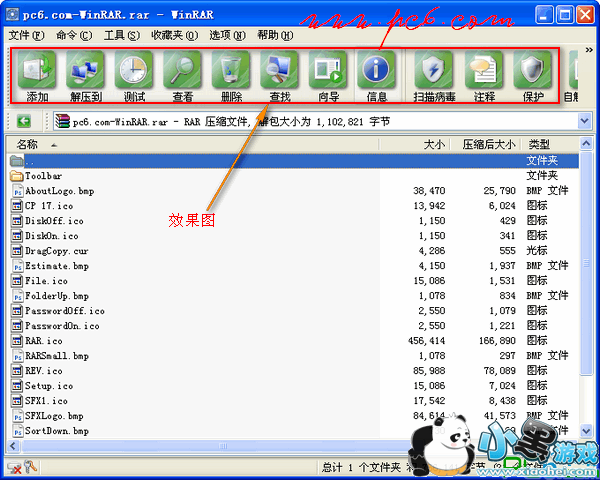Run the 测试 (Test) toolbar tool
600x480 pixels.
[134, 76]
